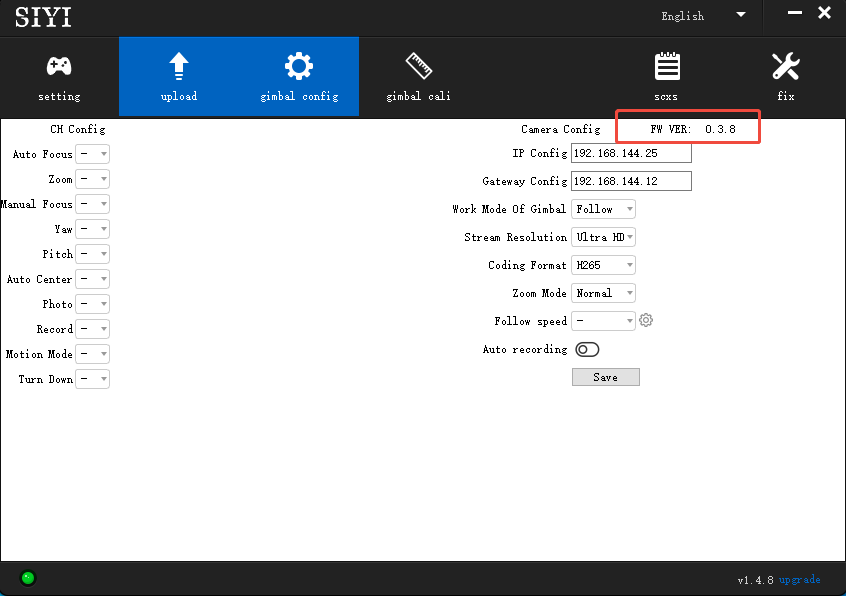Open the English language selector
Viewport: 846px width, 596px height.
(x=703, y=16)
